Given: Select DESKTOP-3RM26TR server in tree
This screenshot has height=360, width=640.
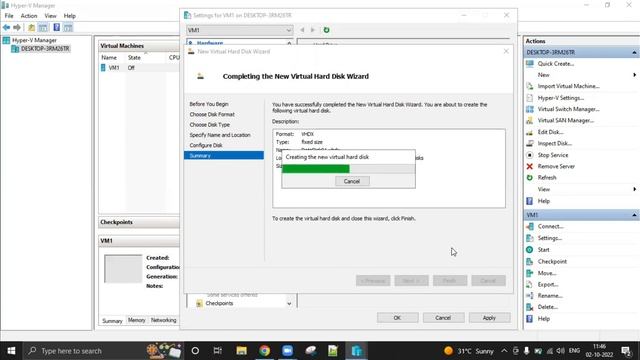Looking at the screenshot, I should tap(45, 49).
